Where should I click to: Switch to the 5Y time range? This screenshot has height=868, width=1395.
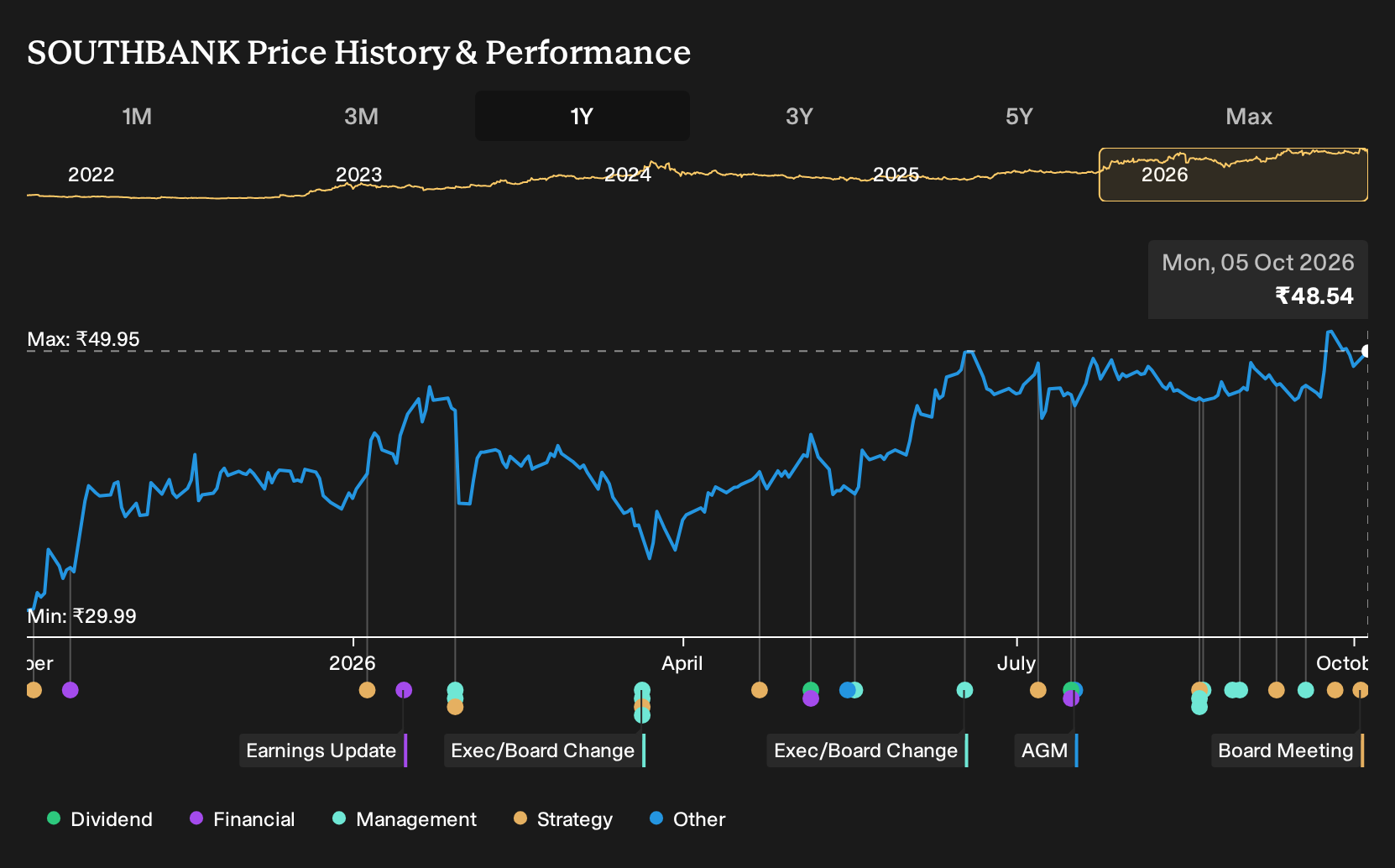(1019, 117)
